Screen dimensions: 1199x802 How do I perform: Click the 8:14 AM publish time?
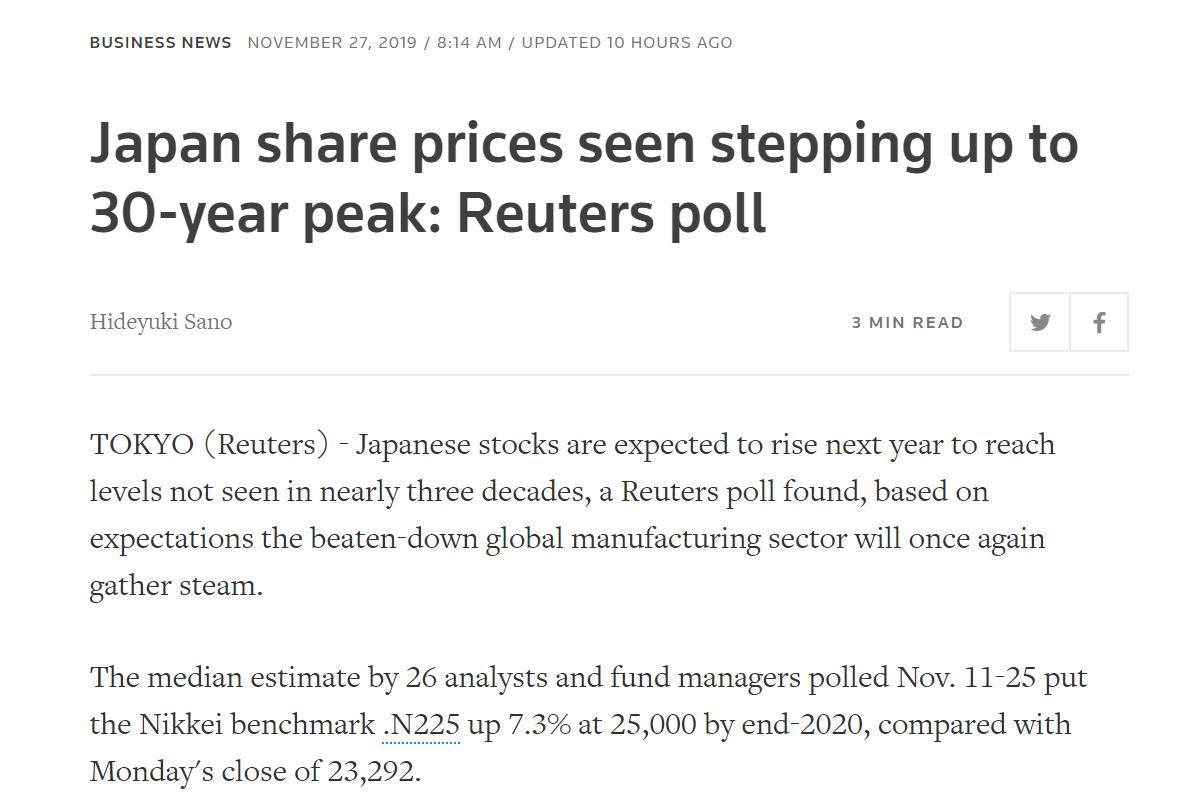[469, 42]
